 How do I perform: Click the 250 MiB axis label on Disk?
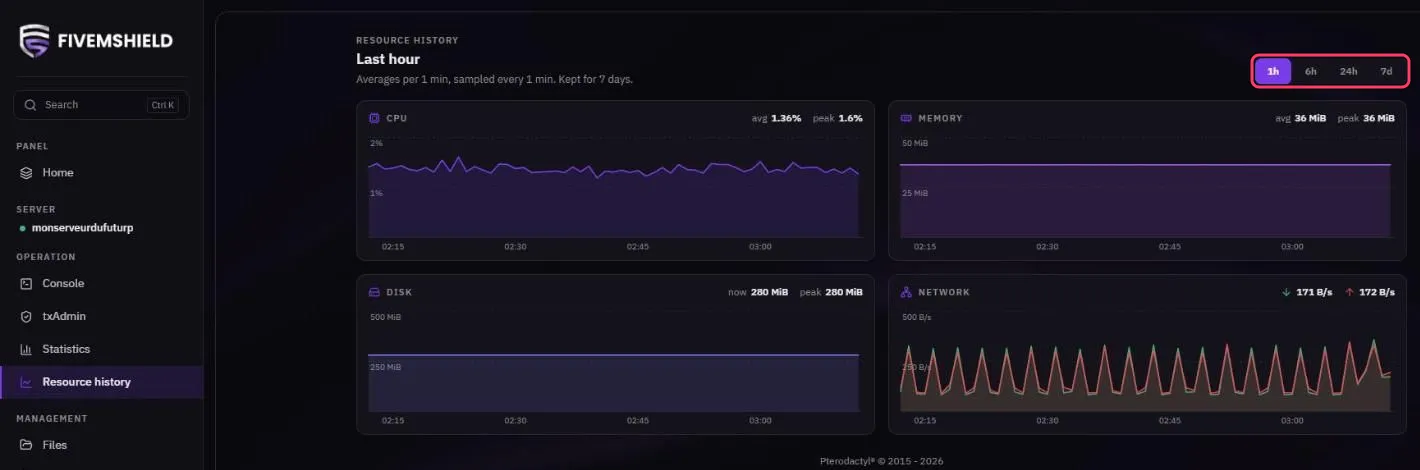[385, 367]
